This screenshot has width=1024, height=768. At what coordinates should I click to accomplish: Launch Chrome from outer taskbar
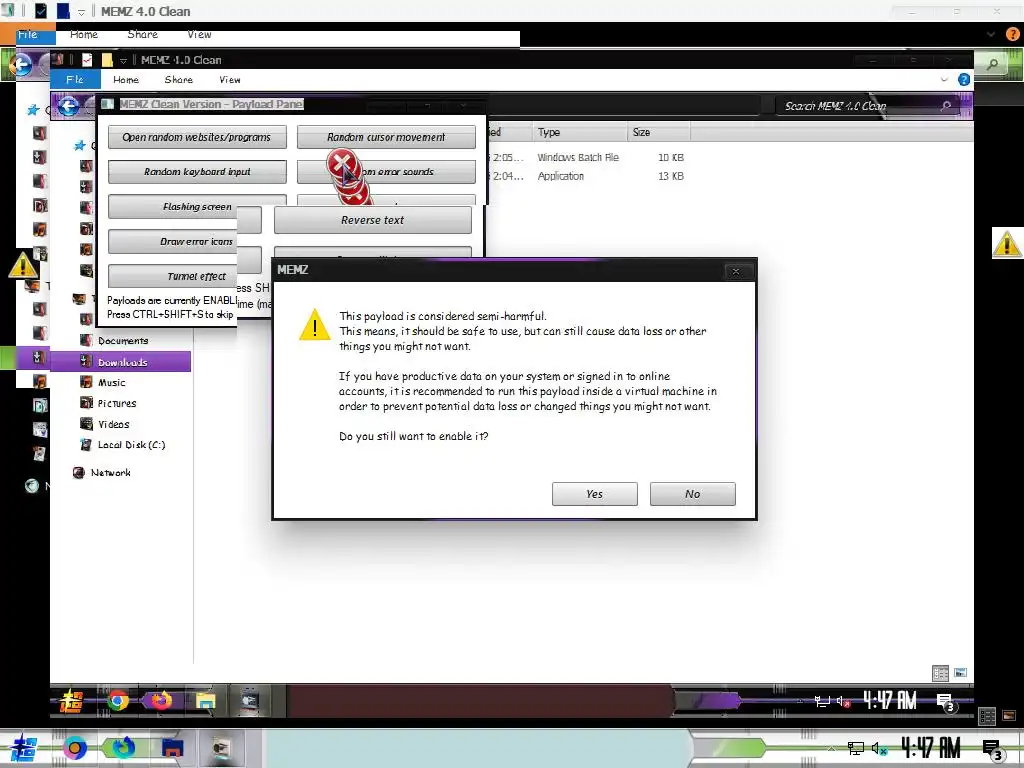(x=74, y=748)
